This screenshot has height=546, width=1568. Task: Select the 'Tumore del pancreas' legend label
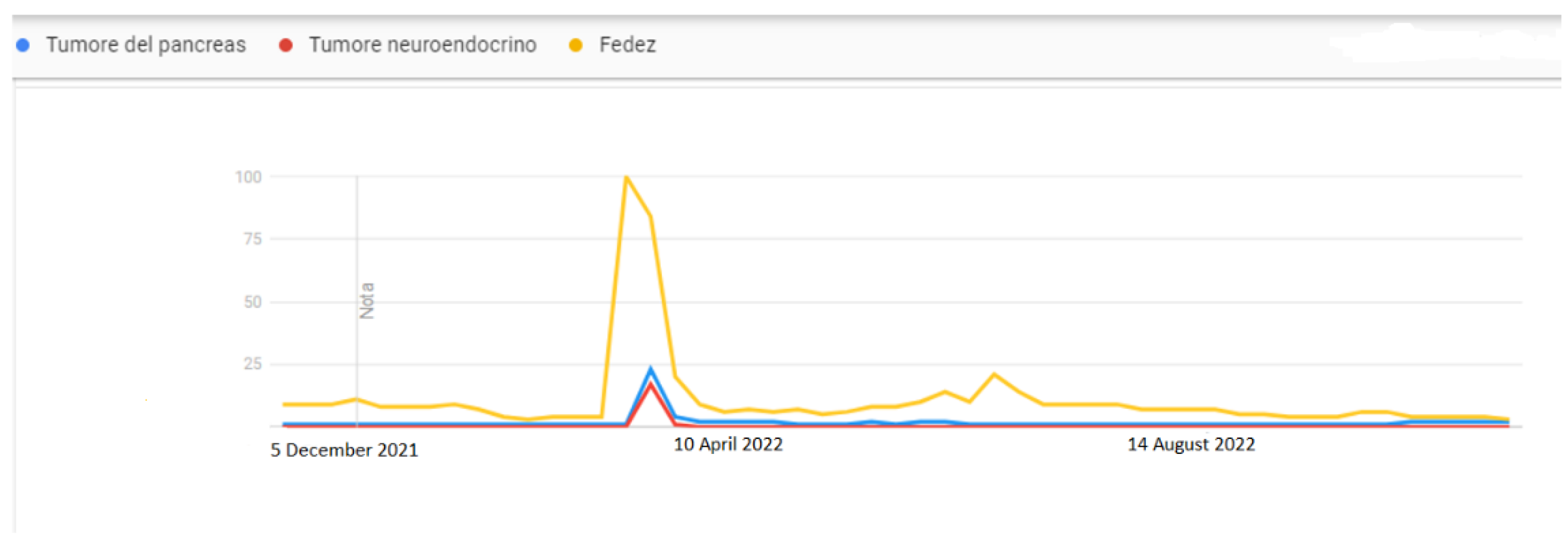(x=146, y=45)
